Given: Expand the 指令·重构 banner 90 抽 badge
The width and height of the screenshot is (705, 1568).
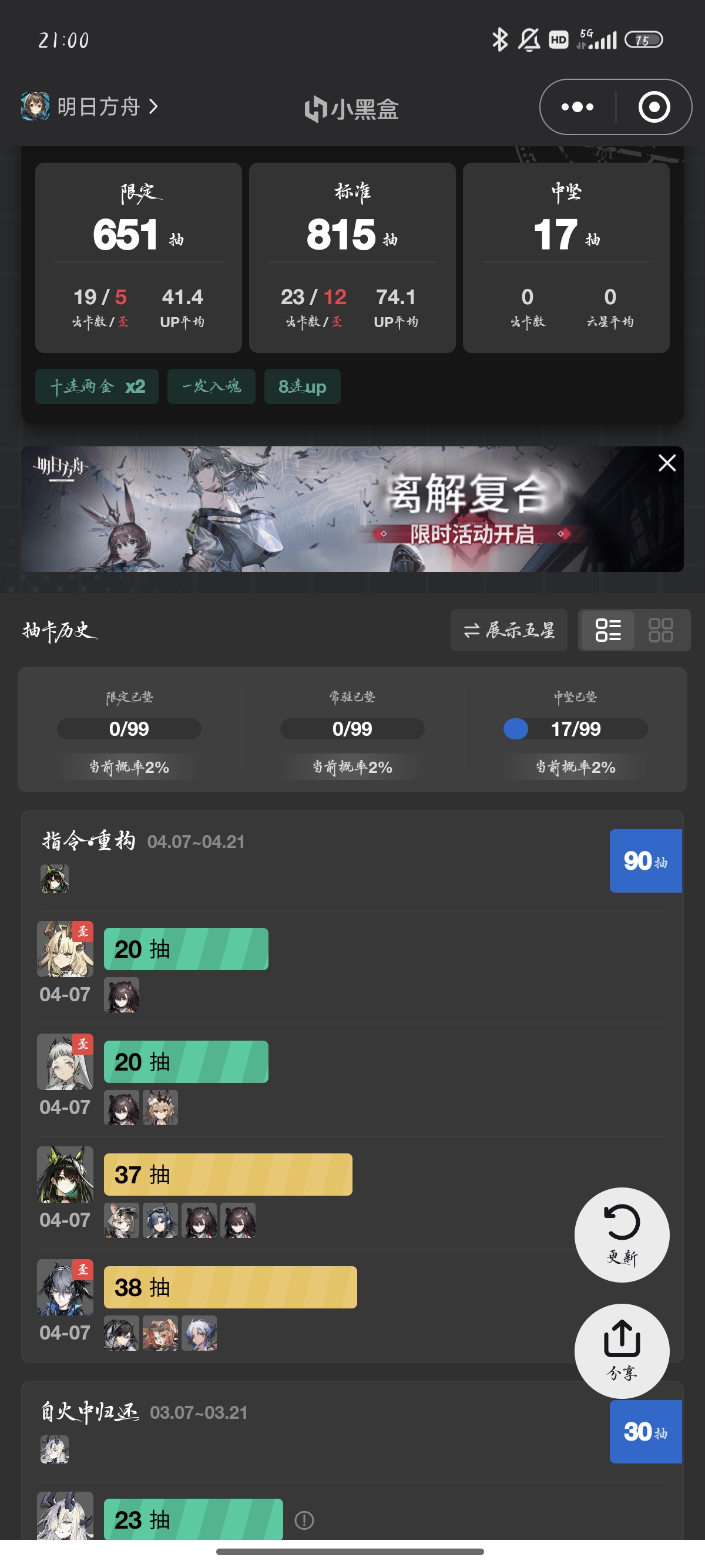Looking at the screenshot, I should coord(645,861).
